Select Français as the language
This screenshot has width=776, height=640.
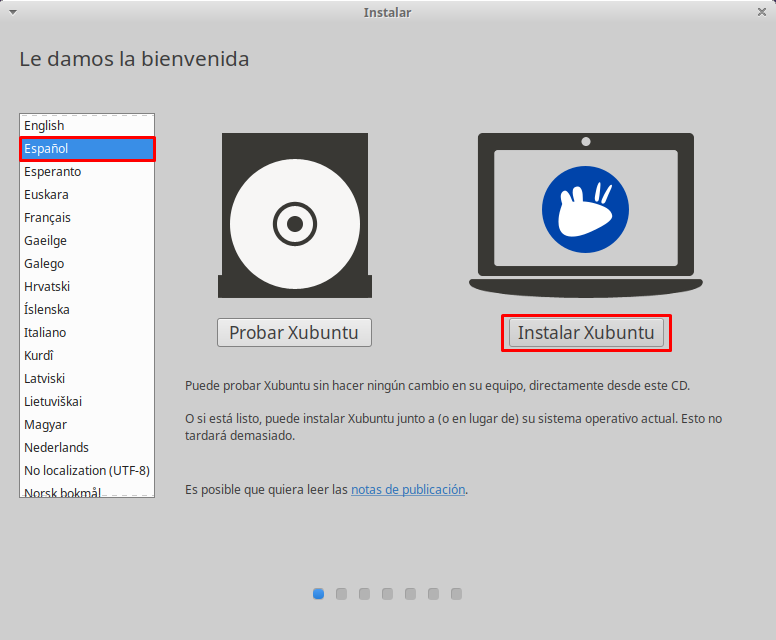[48, 218]
